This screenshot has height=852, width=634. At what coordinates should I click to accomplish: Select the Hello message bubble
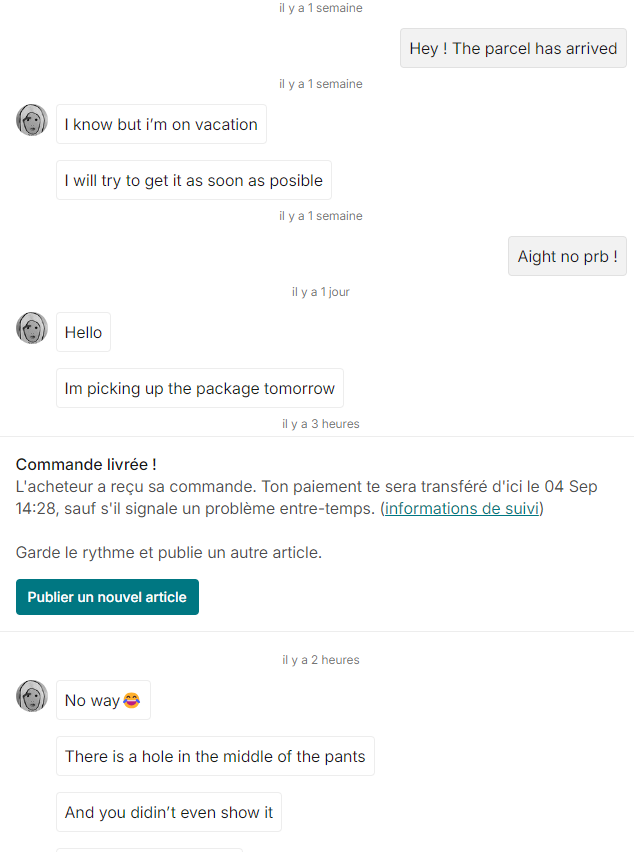[x=83, y=332]
